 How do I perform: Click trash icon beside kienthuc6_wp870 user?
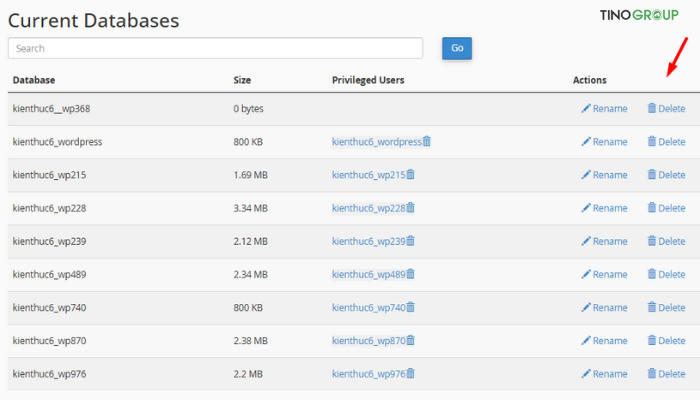coord(410,341)
